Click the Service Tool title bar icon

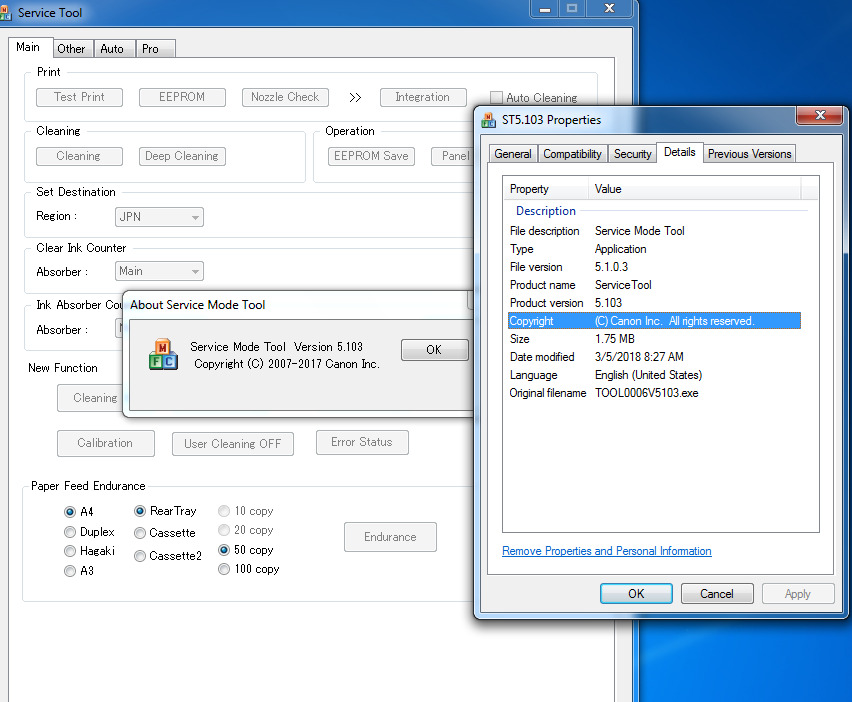[5, 12]
